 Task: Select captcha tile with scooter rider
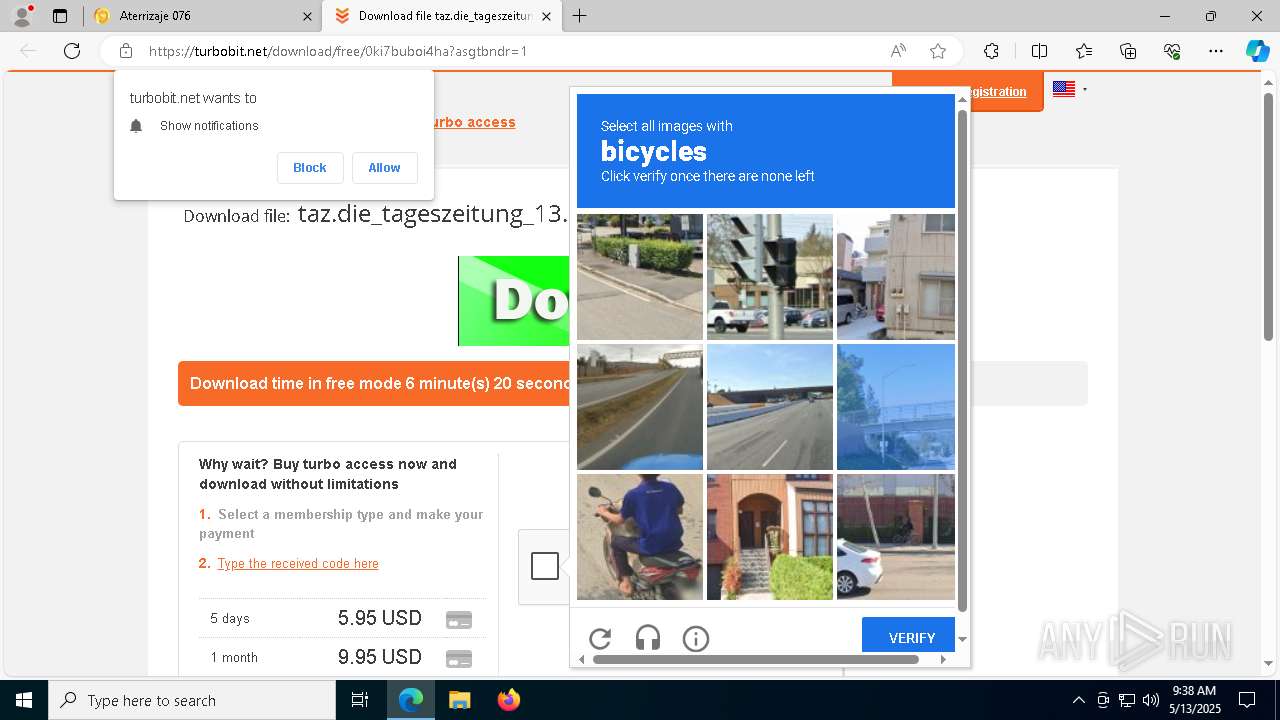tap(640, 537)
